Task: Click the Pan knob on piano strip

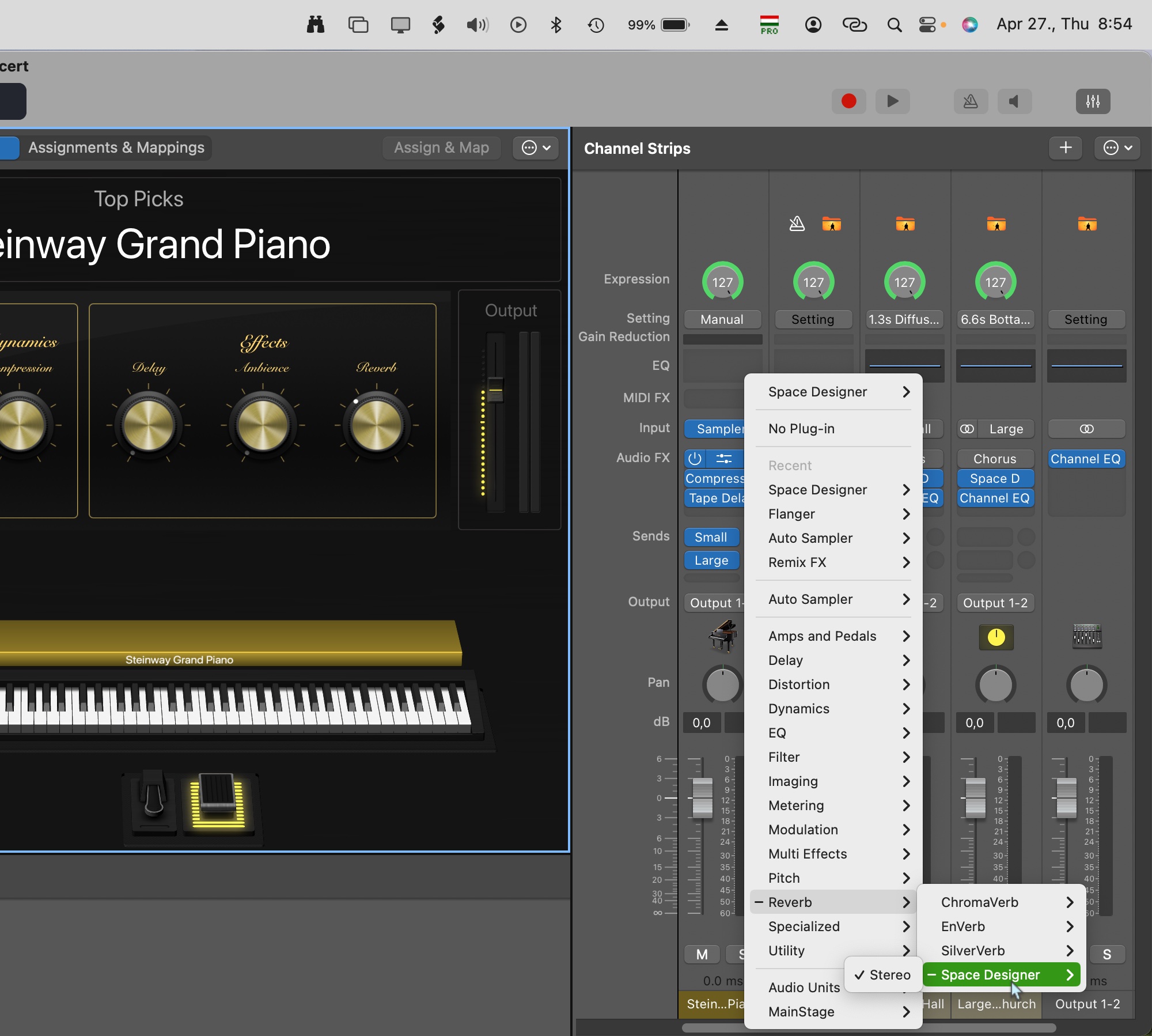Action: [x=722, y=685]
